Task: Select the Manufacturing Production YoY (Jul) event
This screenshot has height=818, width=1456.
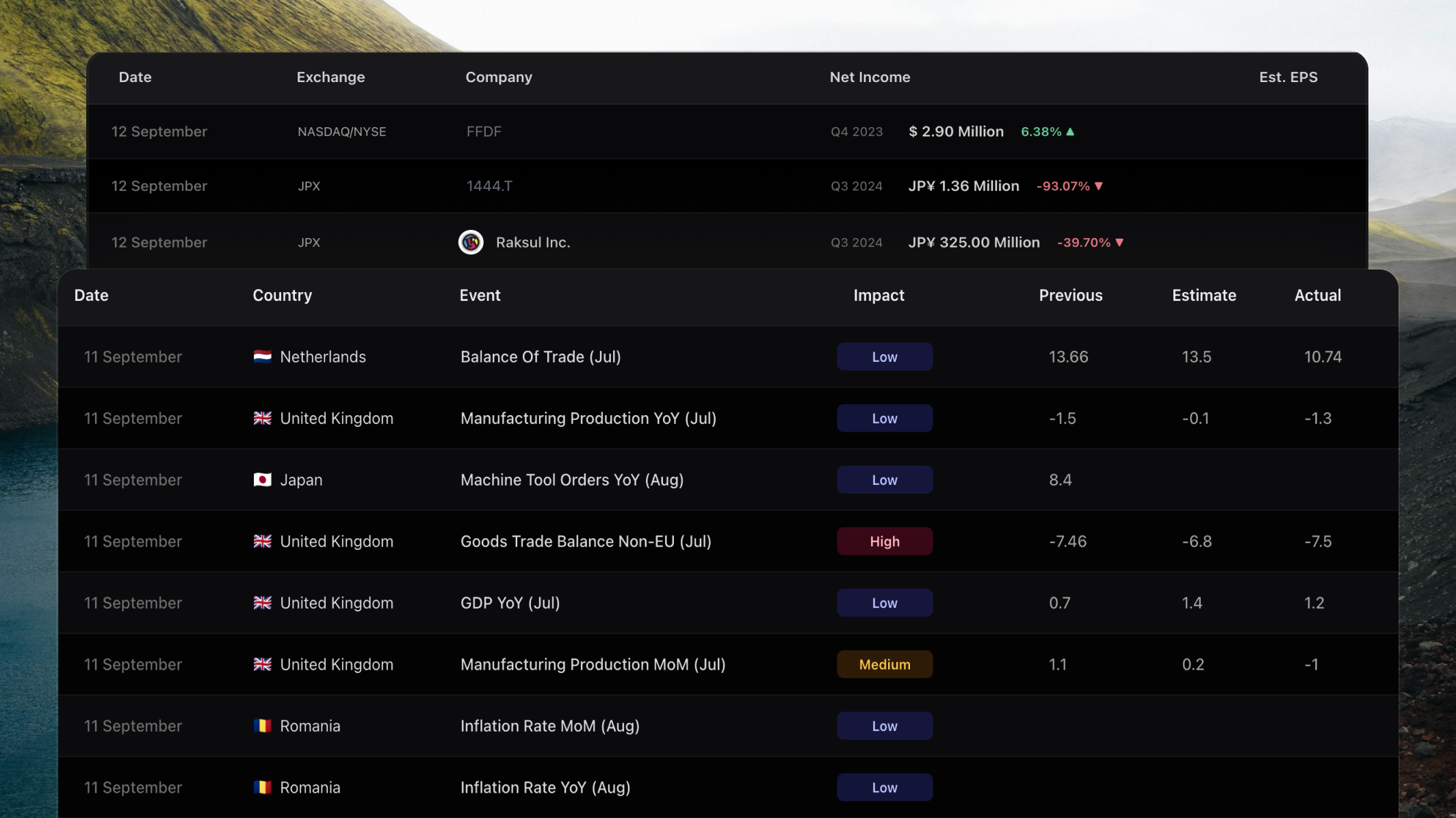Action: (588, 418)
